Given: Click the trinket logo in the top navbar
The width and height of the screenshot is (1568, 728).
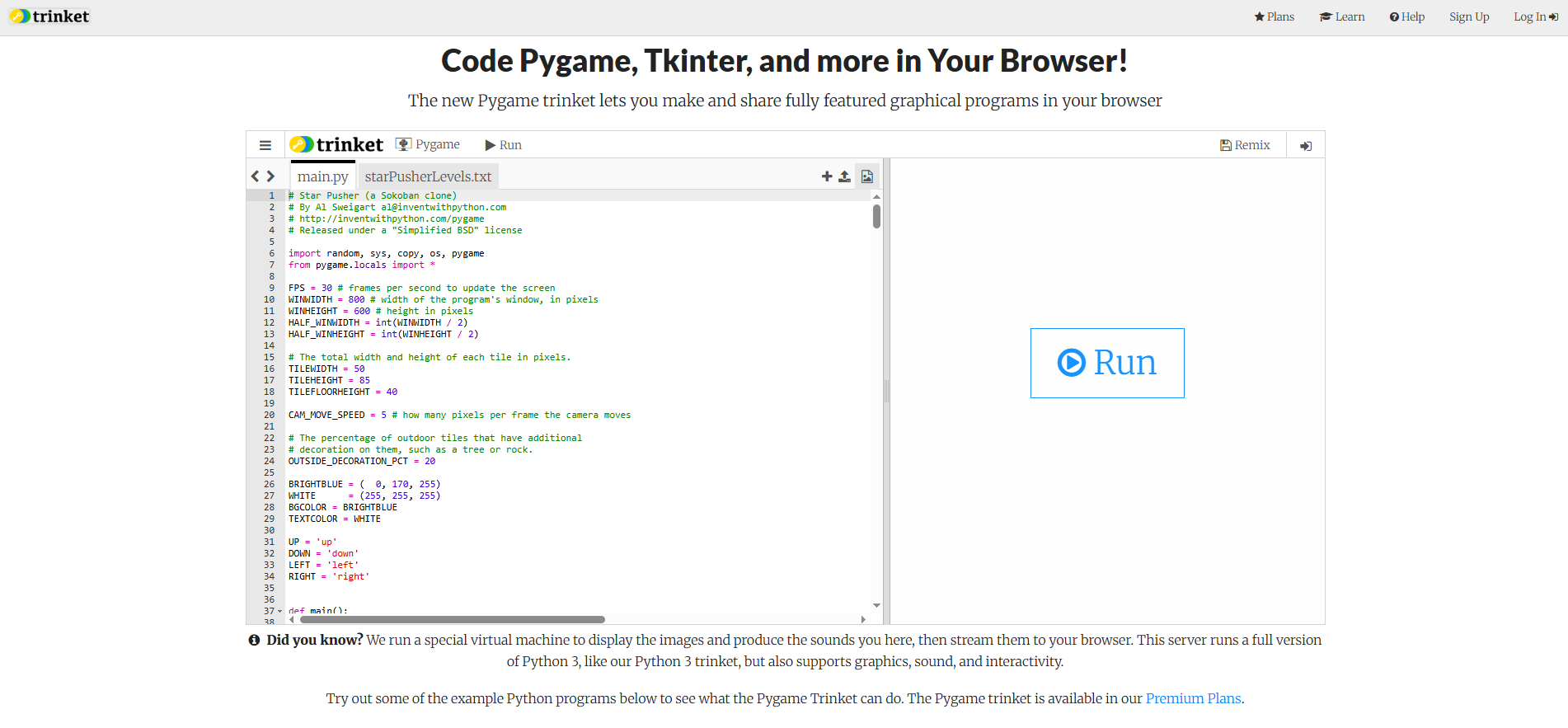Looking at the screenshot, I should point(49,16).
